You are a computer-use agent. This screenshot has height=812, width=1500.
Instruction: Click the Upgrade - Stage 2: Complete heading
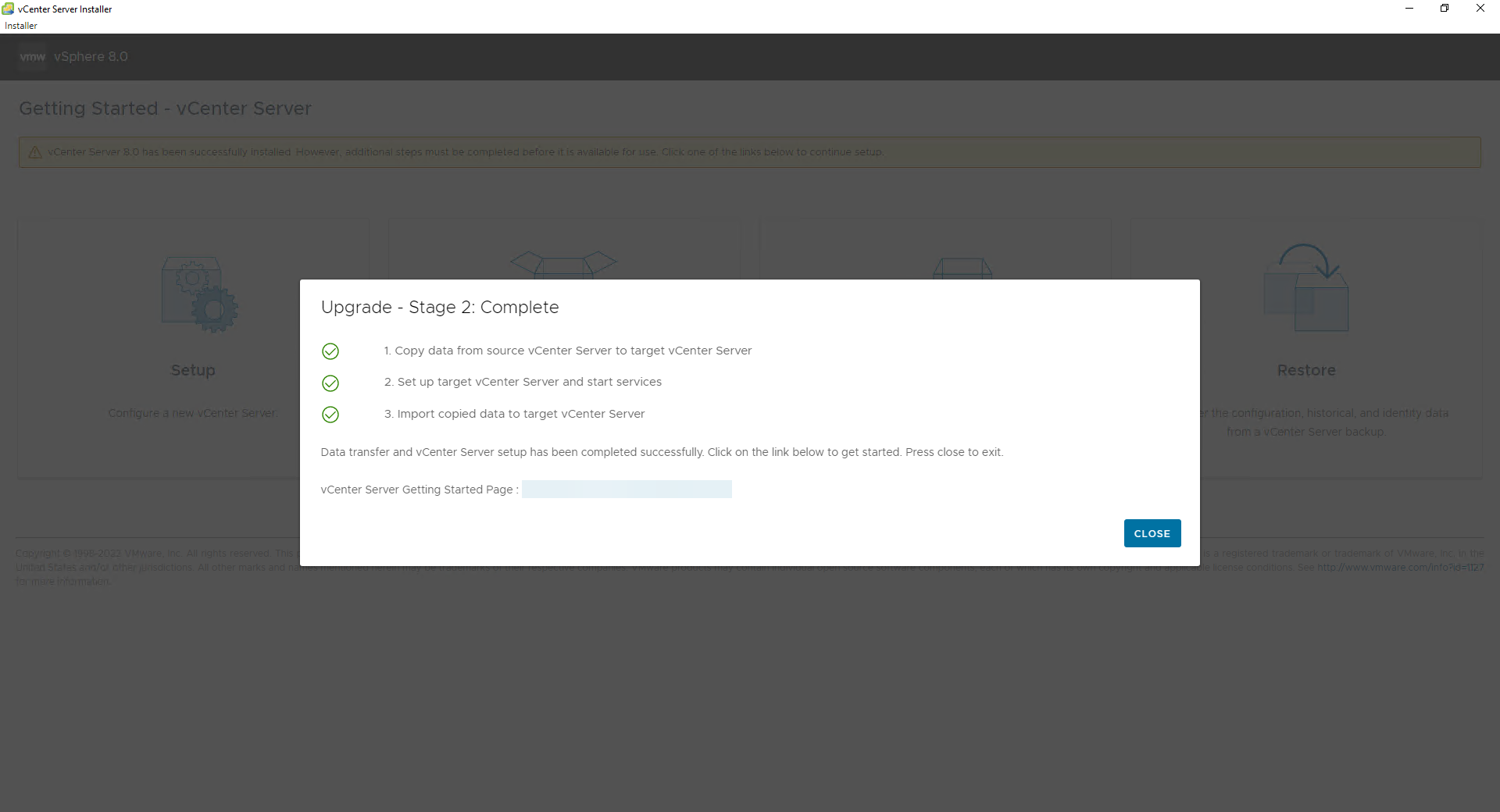[x=440, y=307]
